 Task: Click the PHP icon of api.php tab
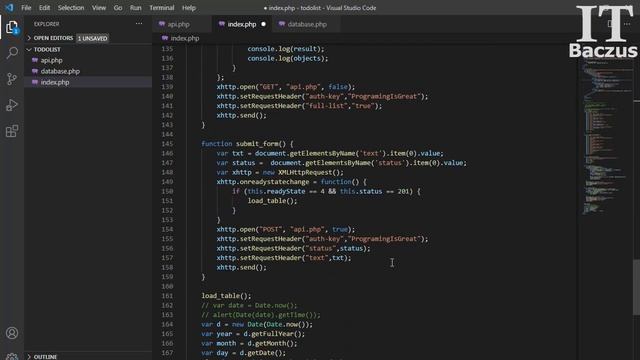[162, 24]
